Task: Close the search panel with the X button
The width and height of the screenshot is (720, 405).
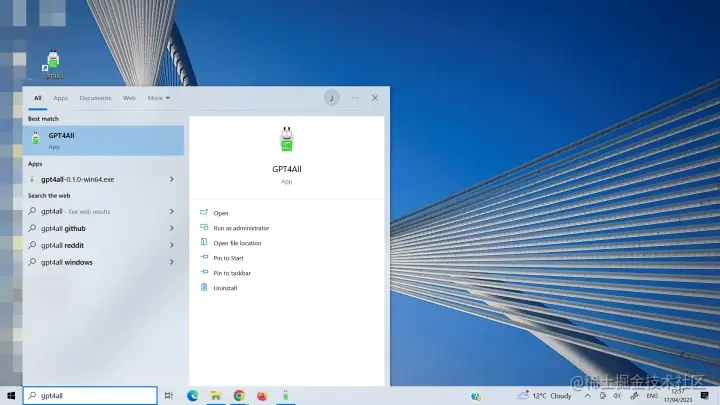Action: [x=375, y=98]
